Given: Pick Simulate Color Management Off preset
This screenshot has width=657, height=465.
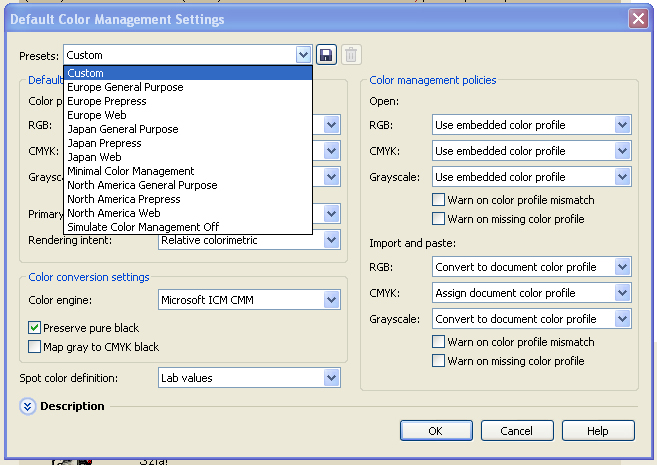Looking at the screenshot, I should [143, 227].
